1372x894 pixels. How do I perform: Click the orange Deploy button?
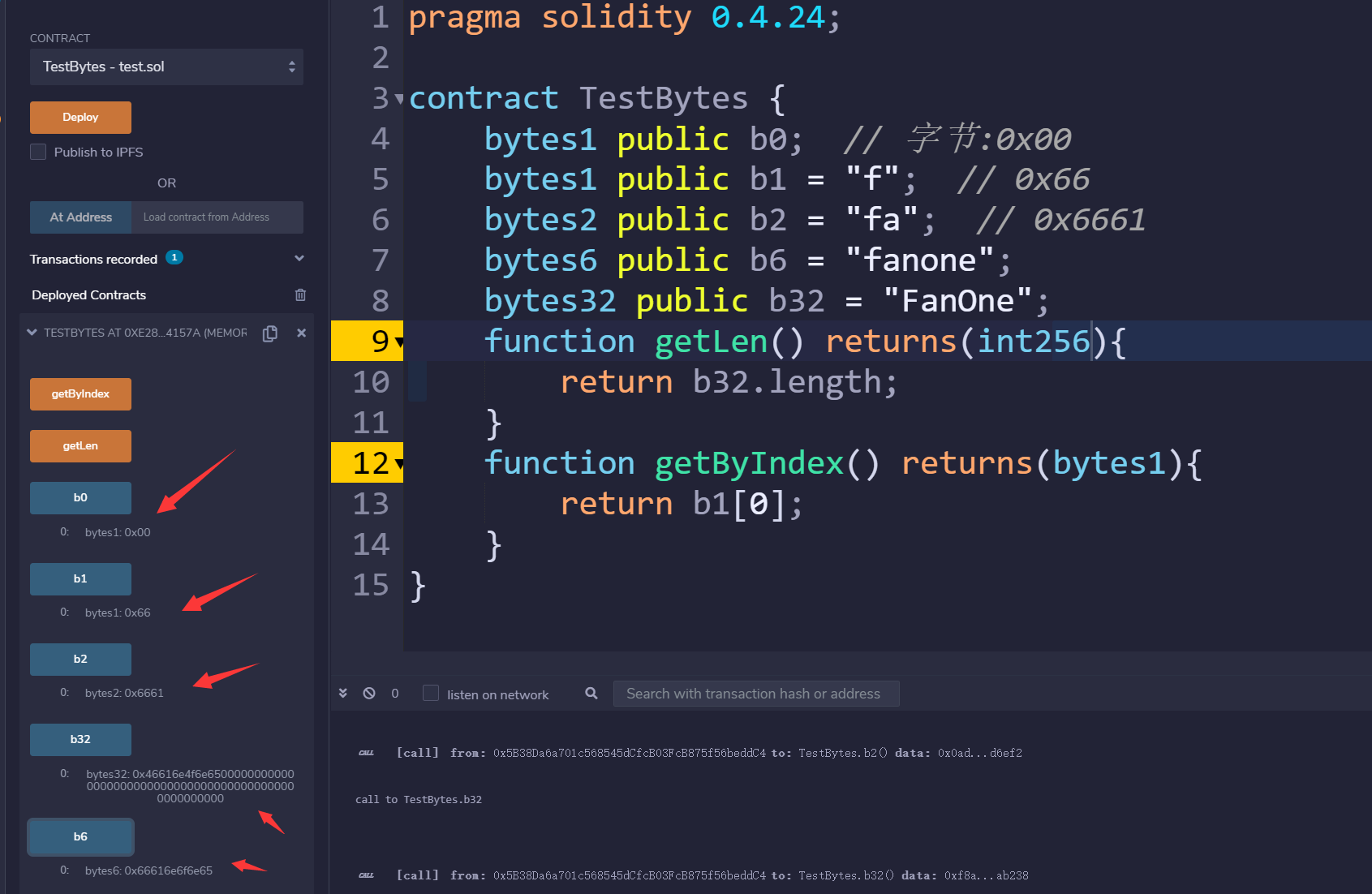click(x=80, y=118)
